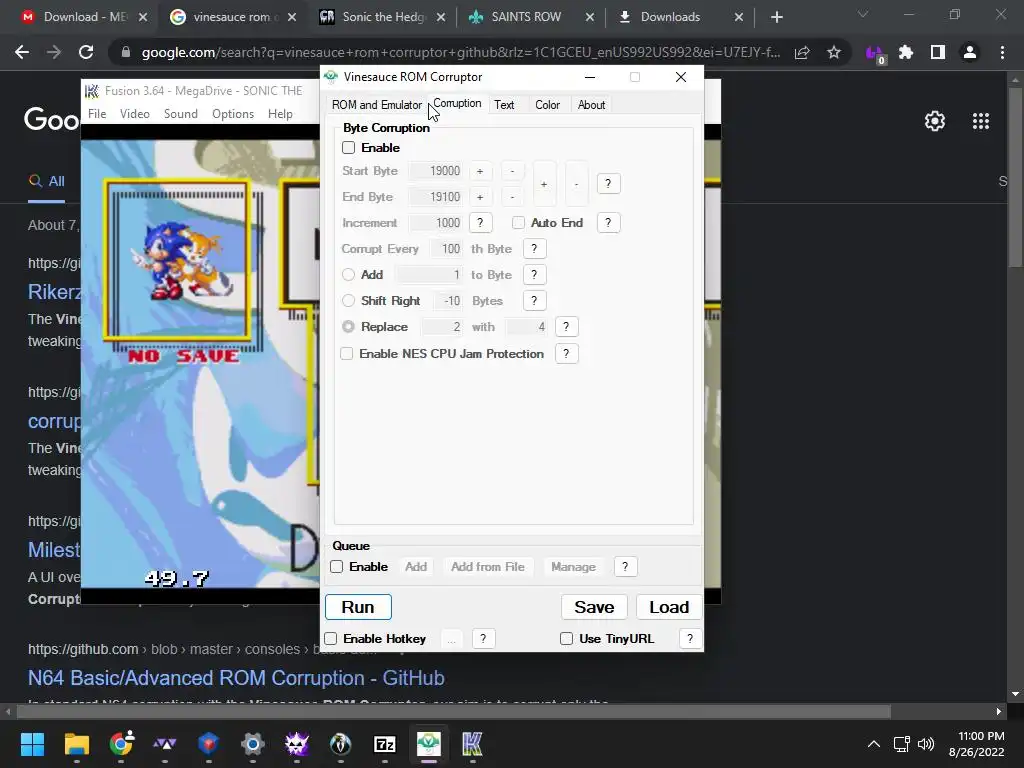Open help for Replace with option

[x=566, y=327]
